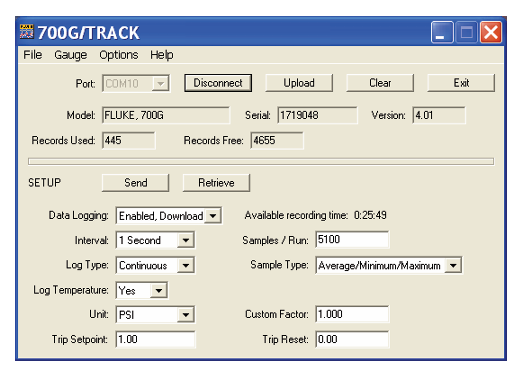Click the upload progress bar
Image resolution: width=520 pixels, height=374 pixels.
tap(261, 162)
